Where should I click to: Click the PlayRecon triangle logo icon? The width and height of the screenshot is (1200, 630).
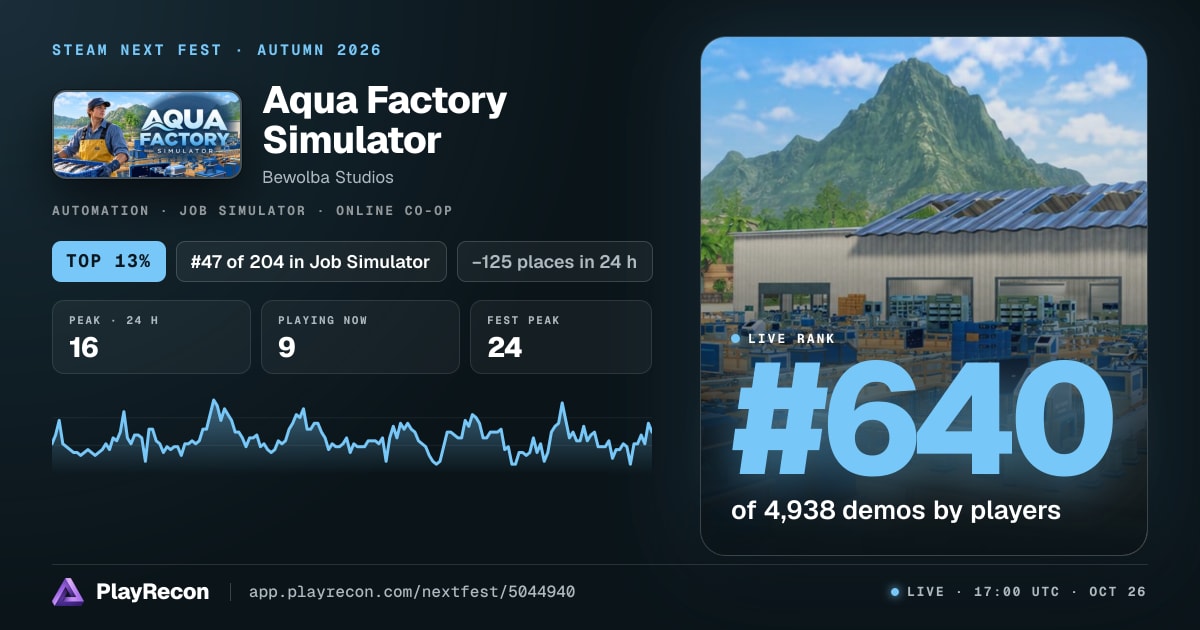68,592
